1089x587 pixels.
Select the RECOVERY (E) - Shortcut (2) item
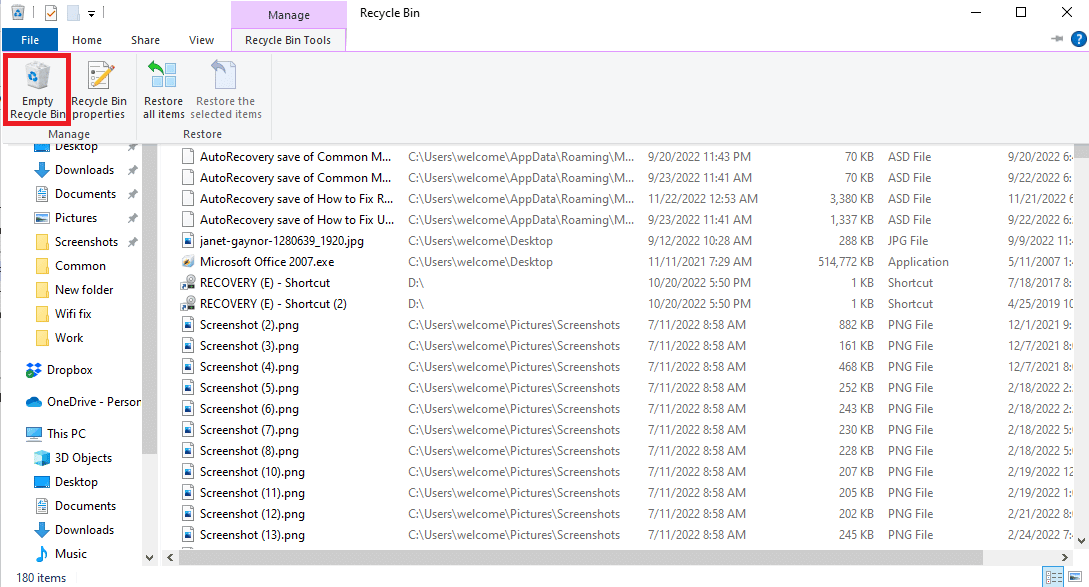coord(273,304)
